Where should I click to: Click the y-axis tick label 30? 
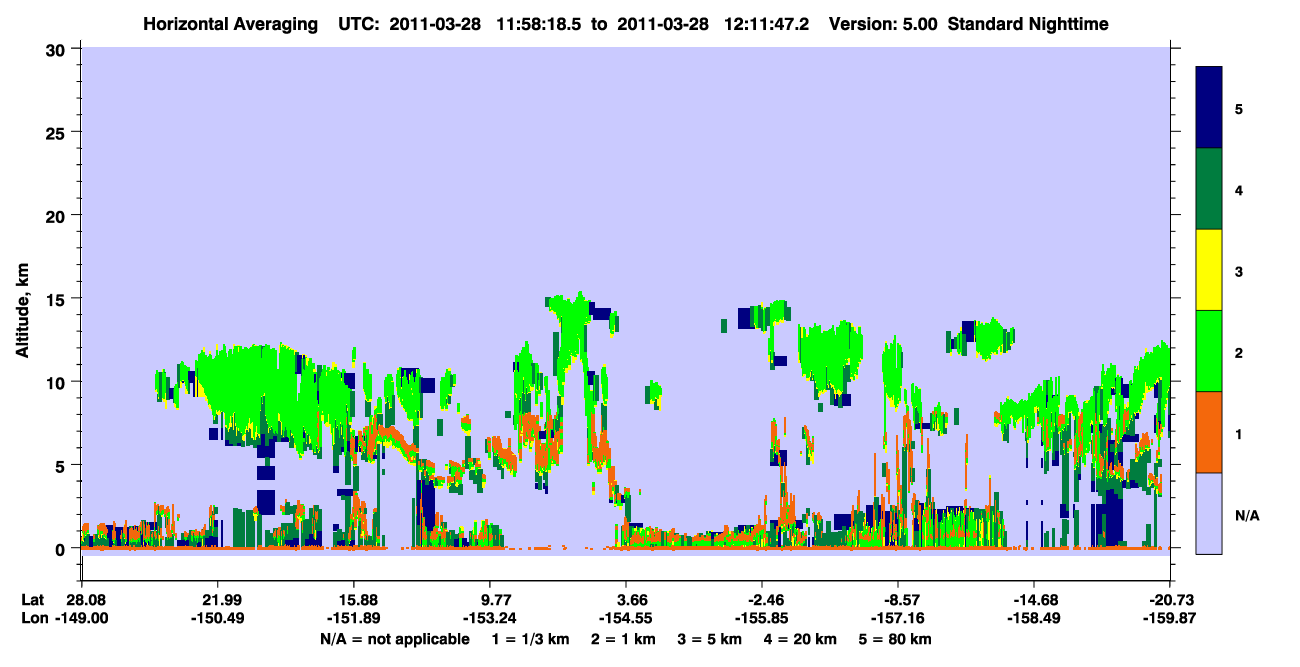[x=58, y=50]
